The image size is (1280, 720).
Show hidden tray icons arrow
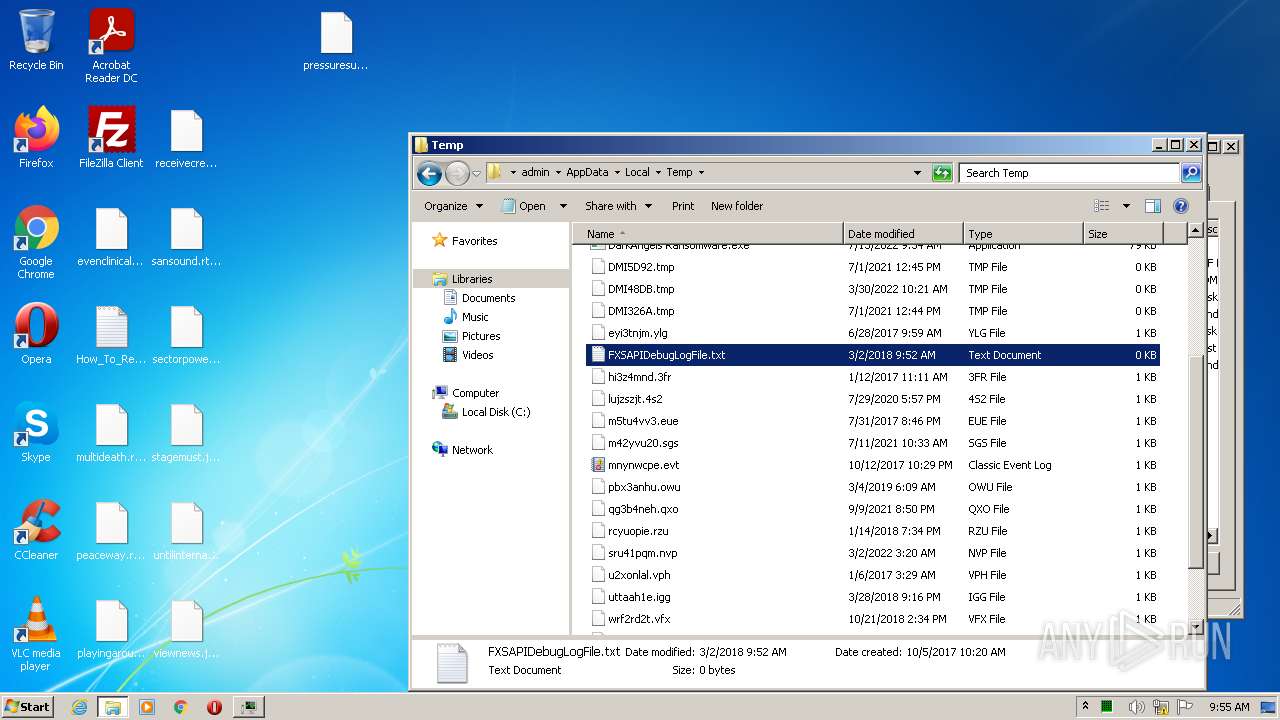point(1085,707)
